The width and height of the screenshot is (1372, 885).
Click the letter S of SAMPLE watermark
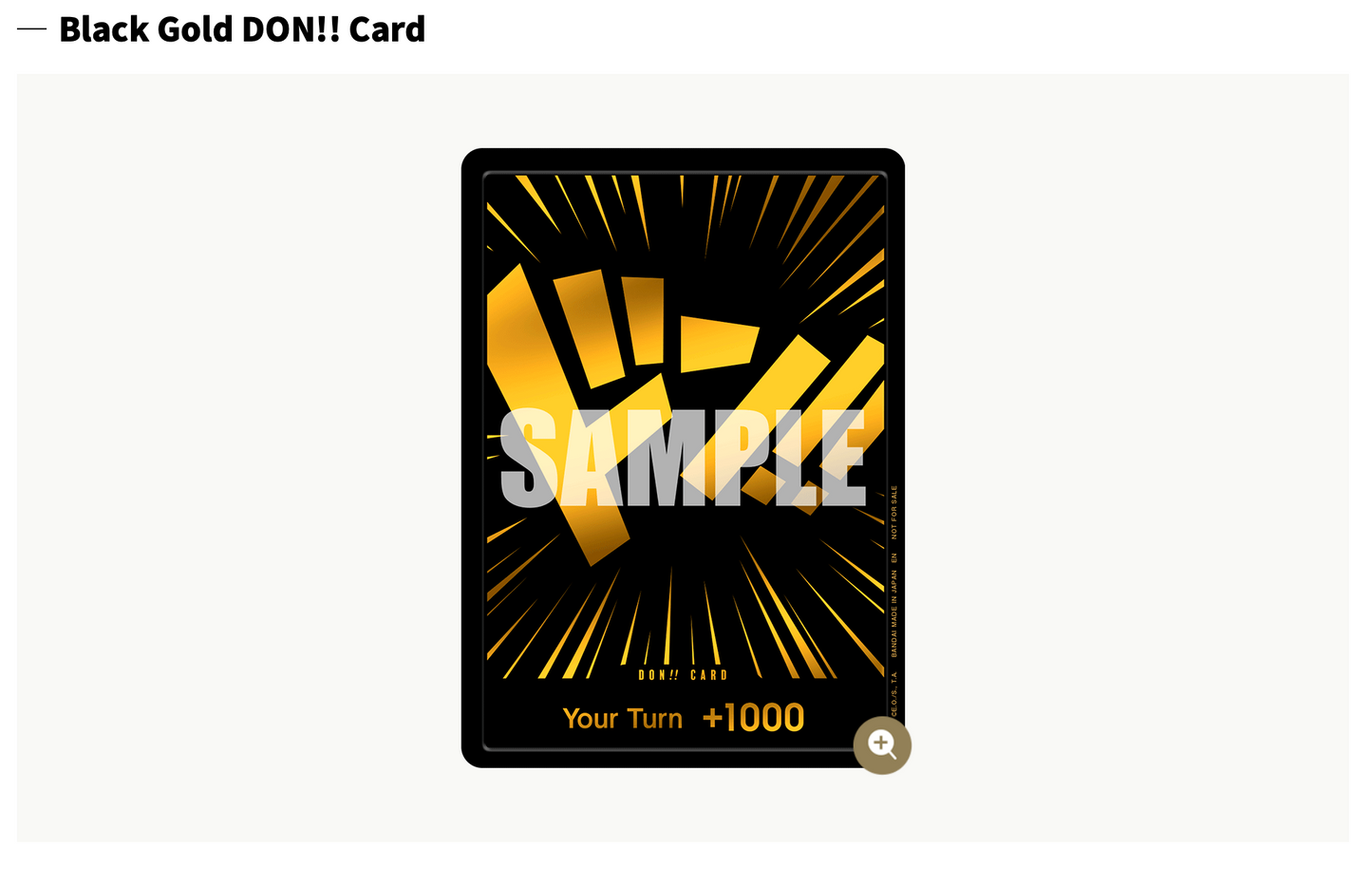(x=529, y=459)
